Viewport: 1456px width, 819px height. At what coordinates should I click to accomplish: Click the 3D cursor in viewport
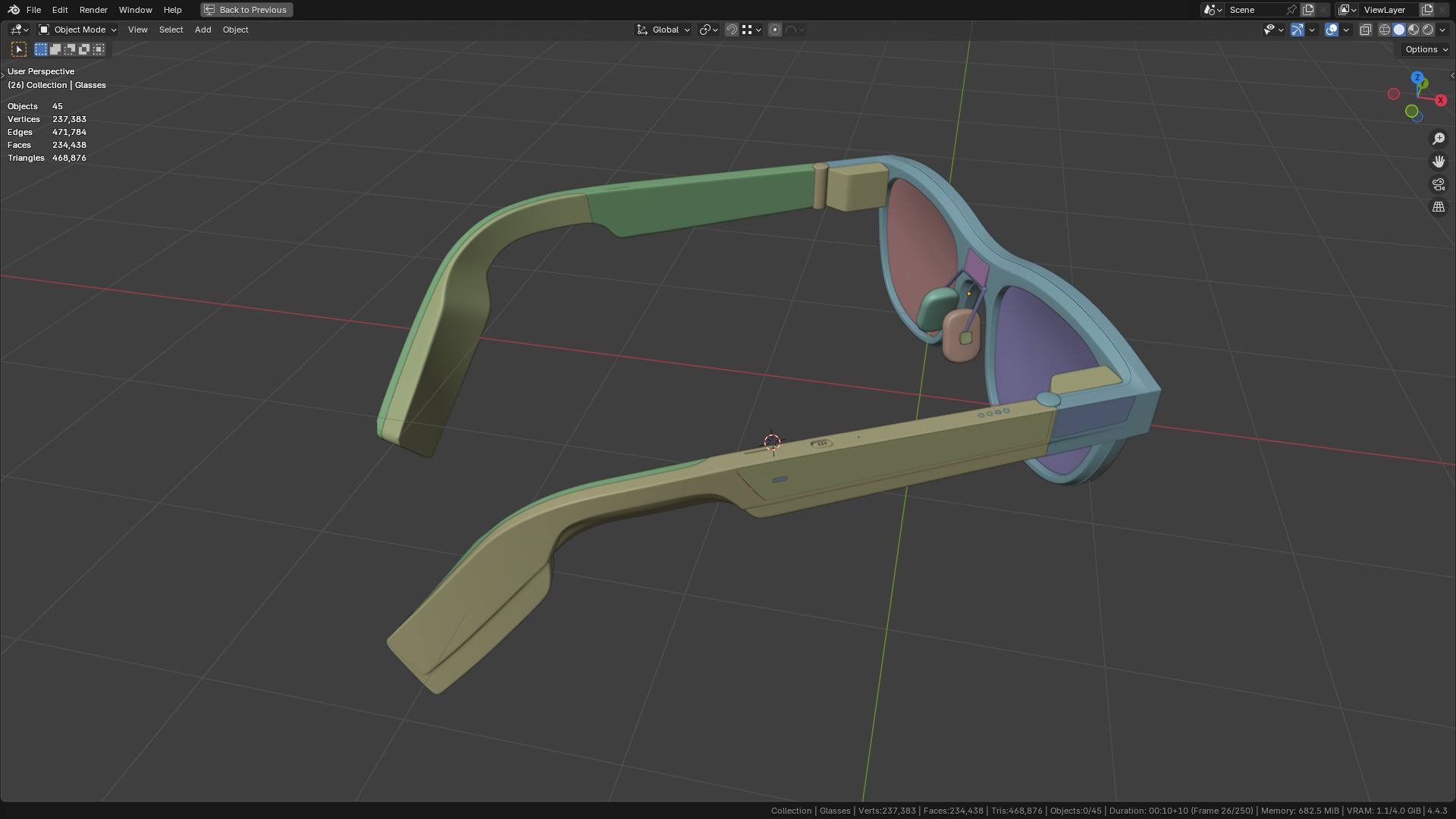tap(772, 442)
